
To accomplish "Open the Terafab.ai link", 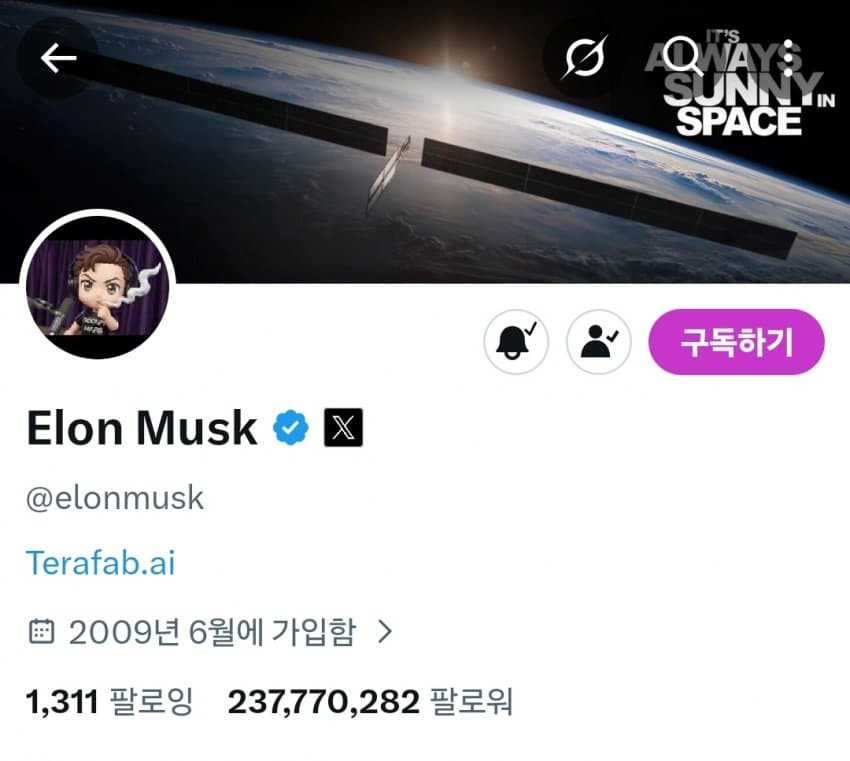I will 101,563.
